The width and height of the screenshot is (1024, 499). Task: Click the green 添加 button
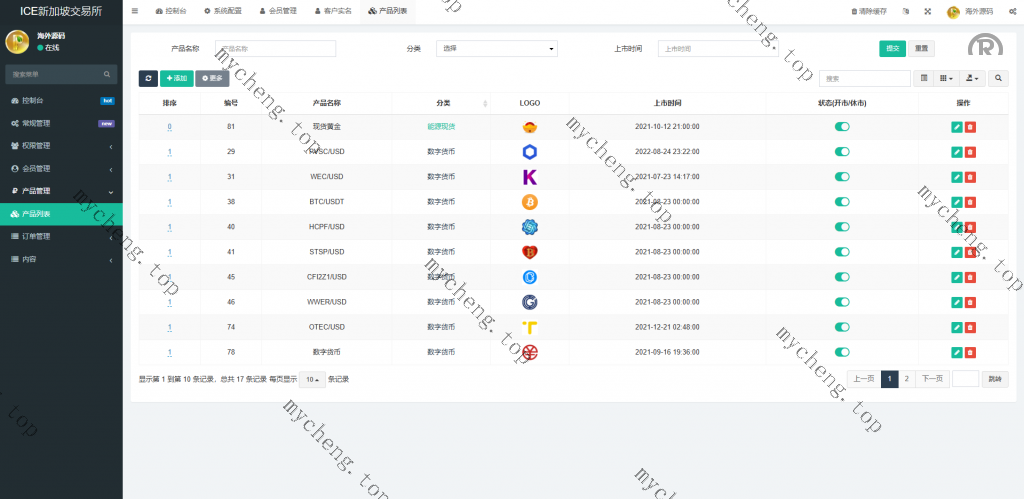click(x=176, y=78)
